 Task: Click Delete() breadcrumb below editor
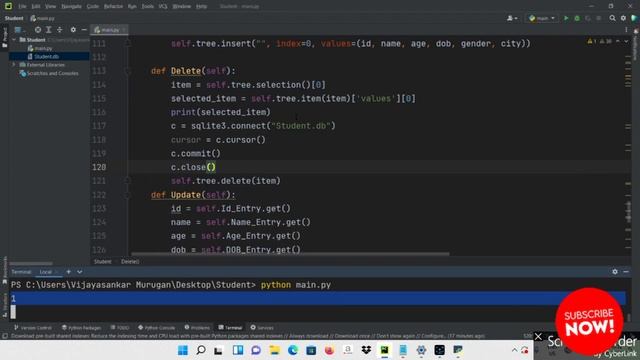coord(130,262)
